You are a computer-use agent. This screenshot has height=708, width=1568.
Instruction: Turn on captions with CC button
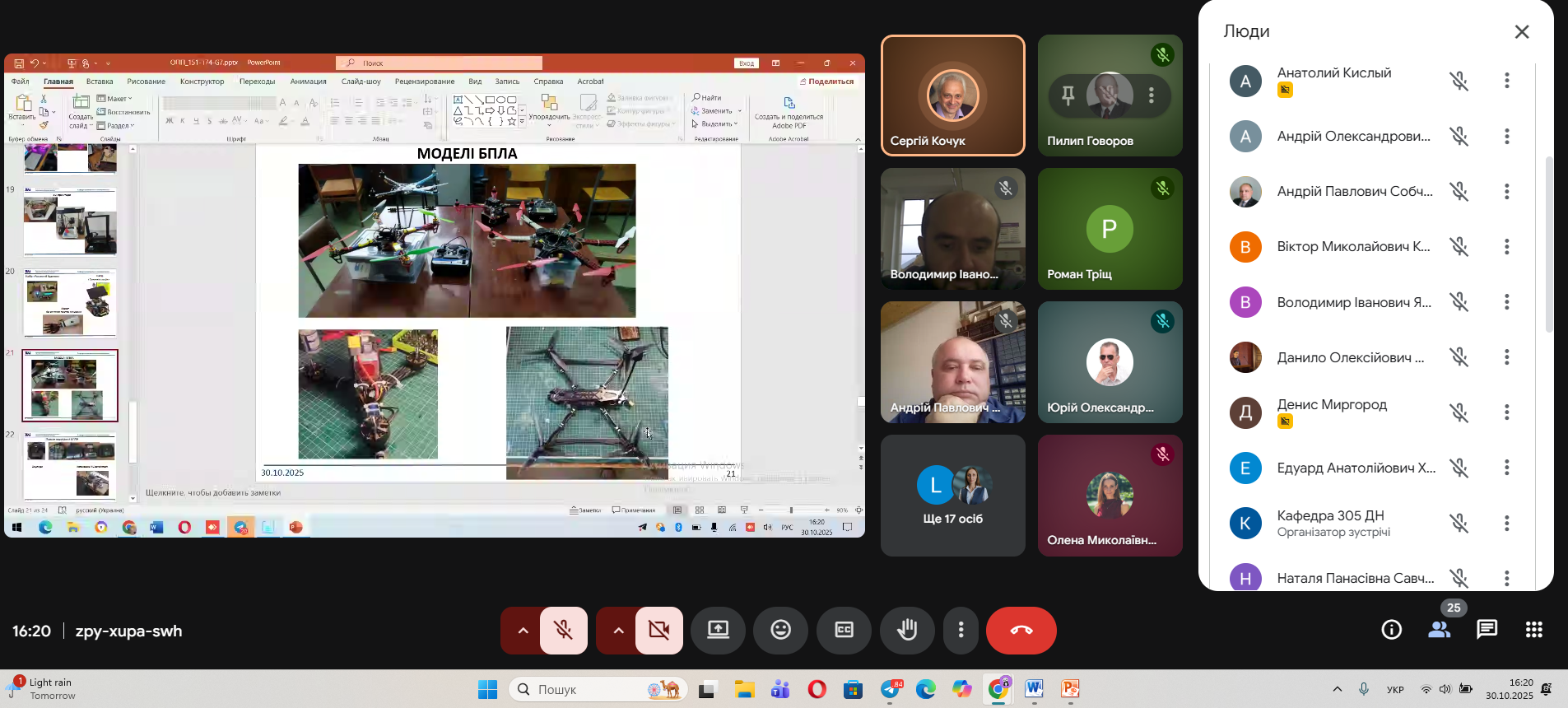[844, 631]
